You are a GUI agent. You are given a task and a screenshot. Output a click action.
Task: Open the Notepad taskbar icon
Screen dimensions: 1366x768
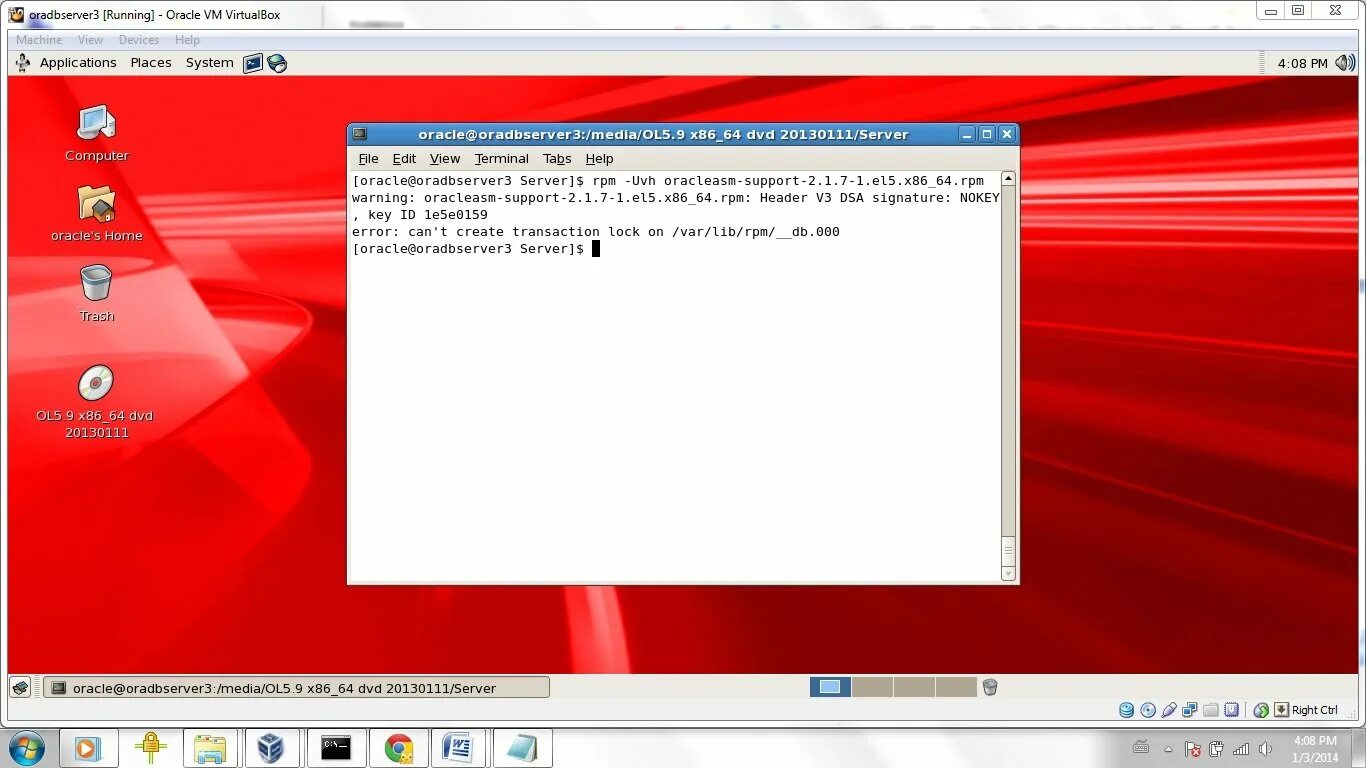pyautogui.click(x=522, y=748)
